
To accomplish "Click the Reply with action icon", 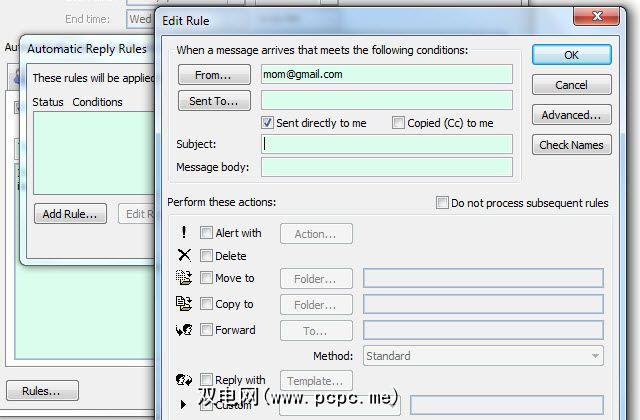I will (x=184, y=380).
